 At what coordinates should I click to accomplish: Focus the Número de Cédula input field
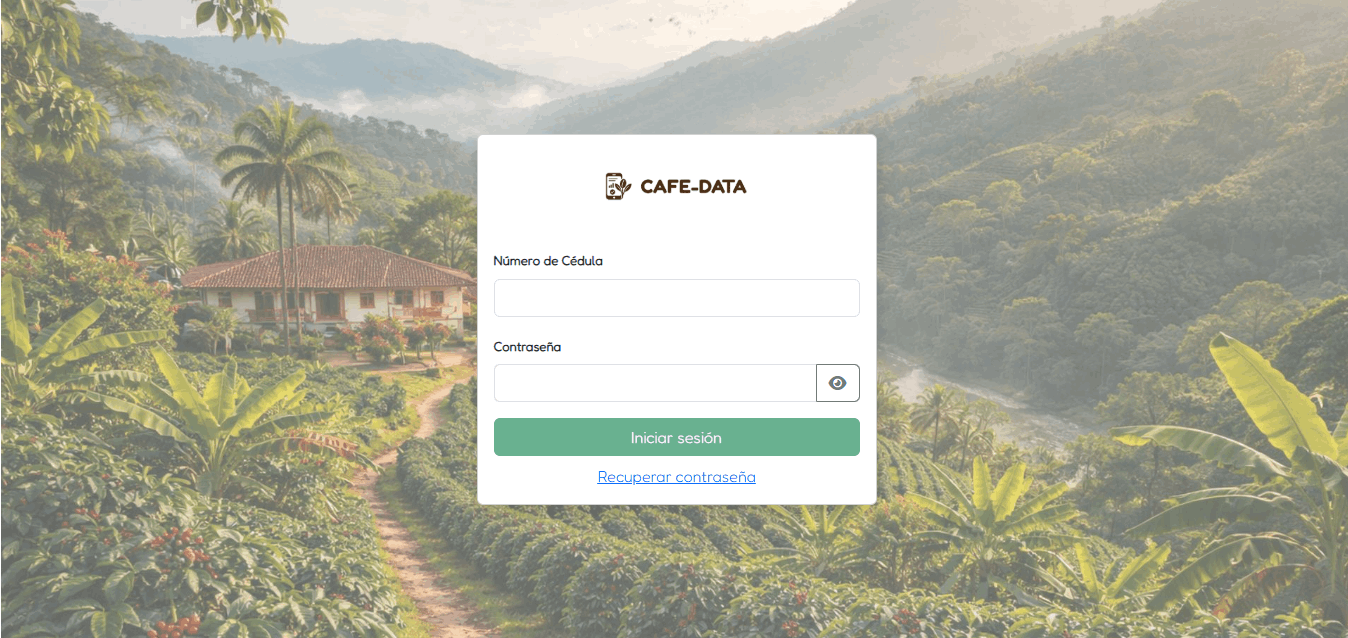(677, 298)
